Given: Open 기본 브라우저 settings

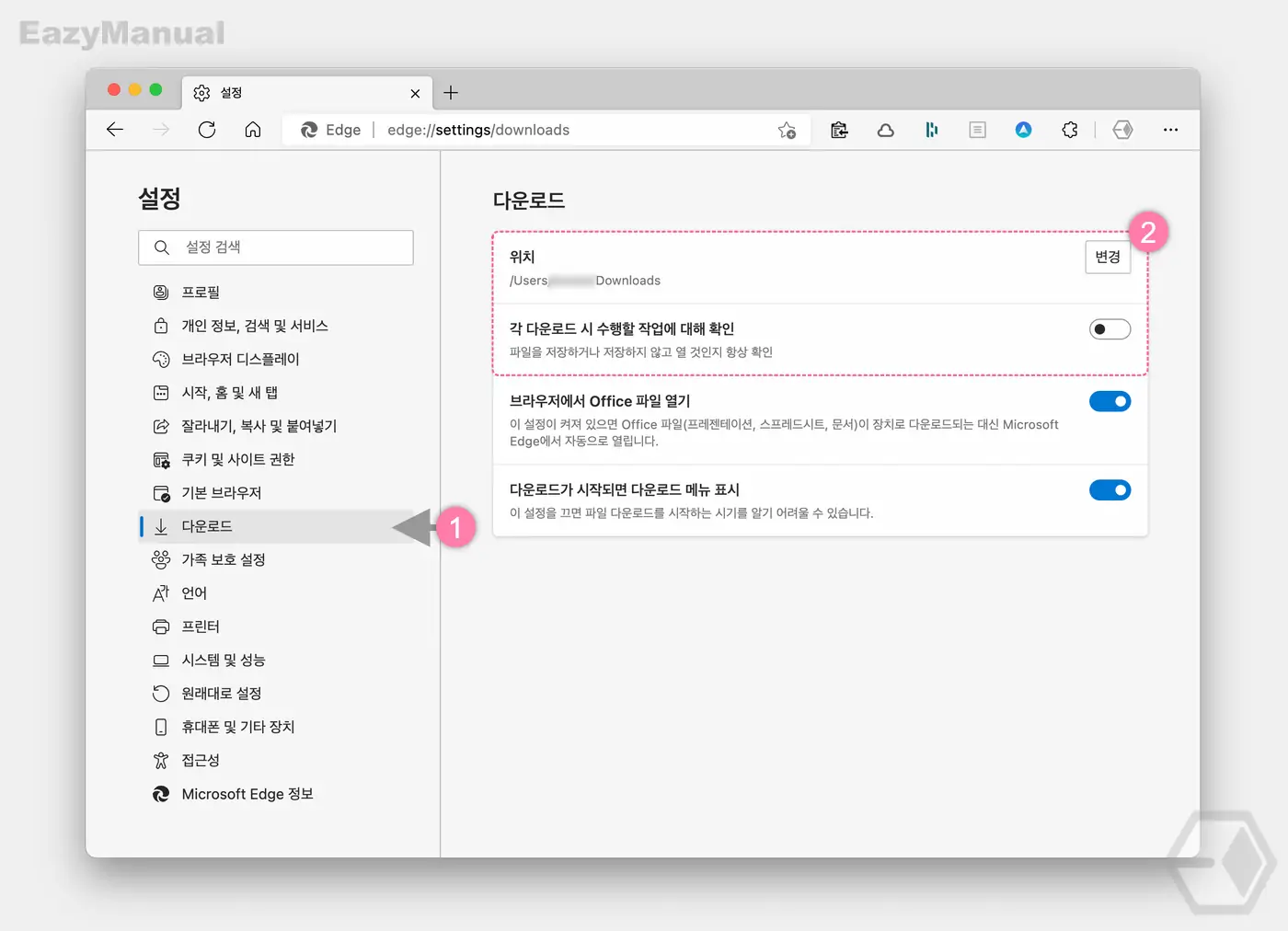Looking at the screenshot, I should coord(276,493).
